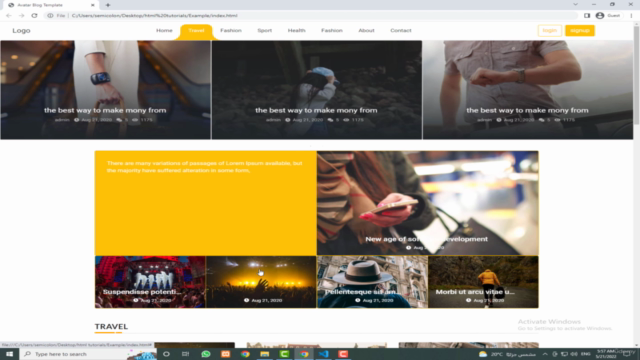
Task: Open hero card with man checking wristwatch
Action: coord(528,90)
